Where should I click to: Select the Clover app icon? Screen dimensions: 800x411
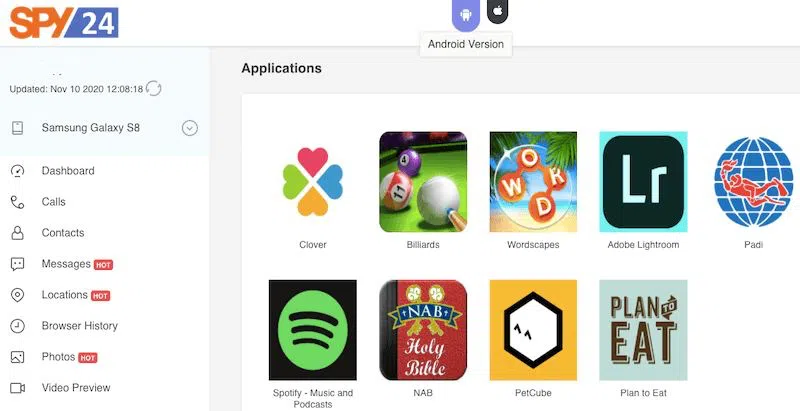click(313, 182)
